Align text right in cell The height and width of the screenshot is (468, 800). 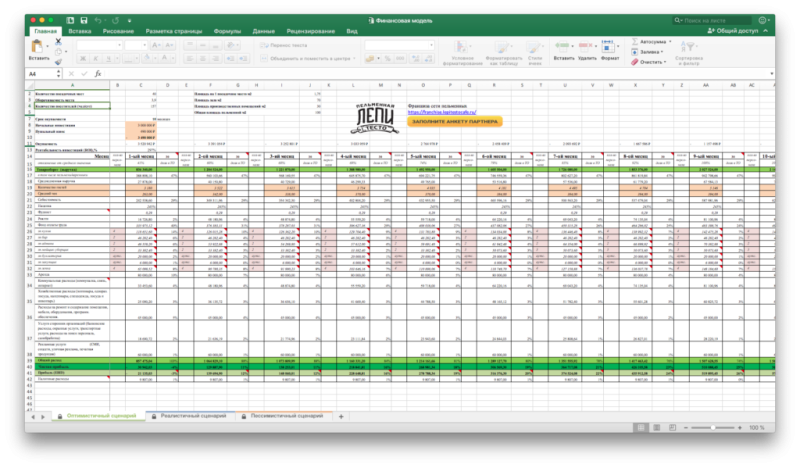point(215,59)
